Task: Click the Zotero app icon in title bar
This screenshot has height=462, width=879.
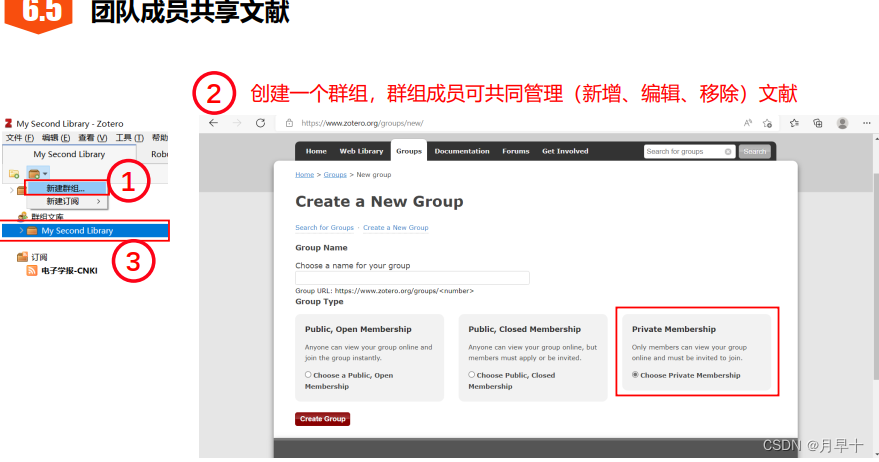Action: coord(8,123)
